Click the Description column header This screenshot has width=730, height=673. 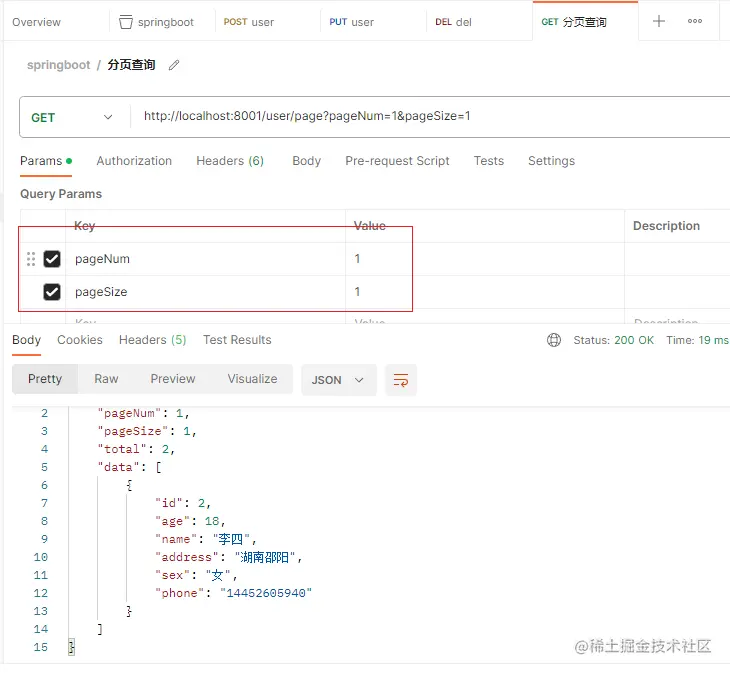click(x=666, y=226)
